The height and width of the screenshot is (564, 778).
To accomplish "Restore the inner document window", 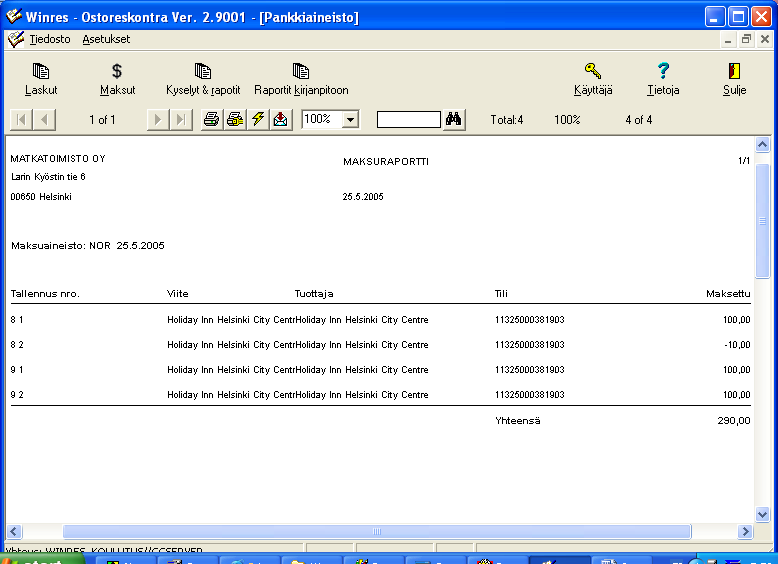I will [x=746, y=40].
